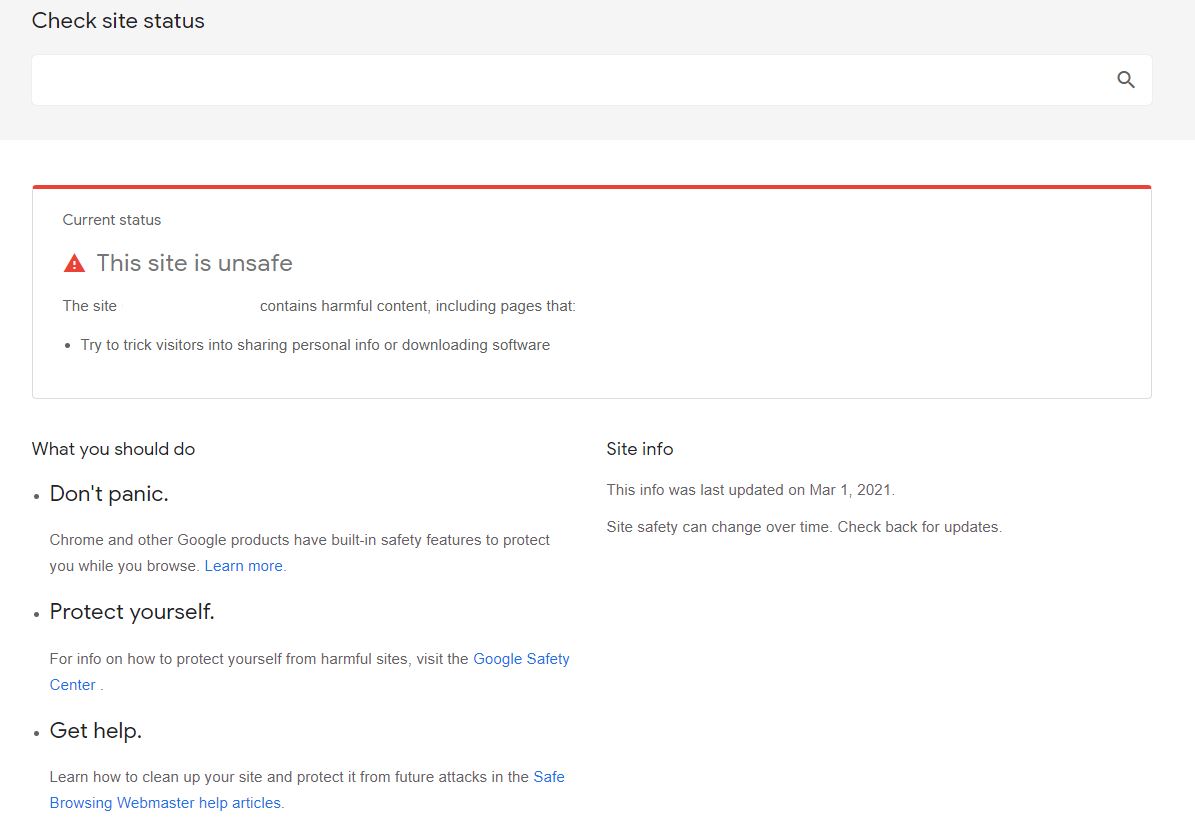Visit the Google Safety Center link
Viewport: 1195px width, 838px height.
[x=520, y=659]
